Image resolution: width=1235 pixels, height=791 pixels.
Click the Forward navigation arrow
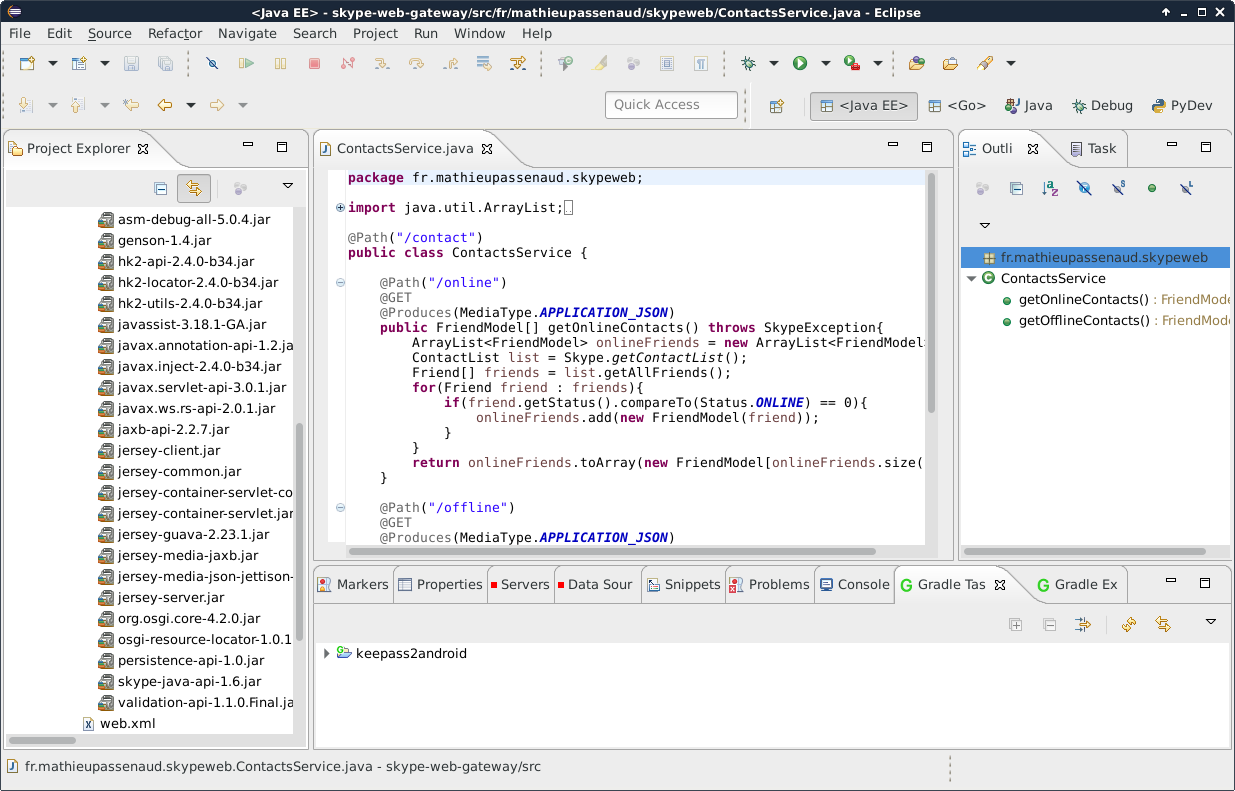[216, 105]
